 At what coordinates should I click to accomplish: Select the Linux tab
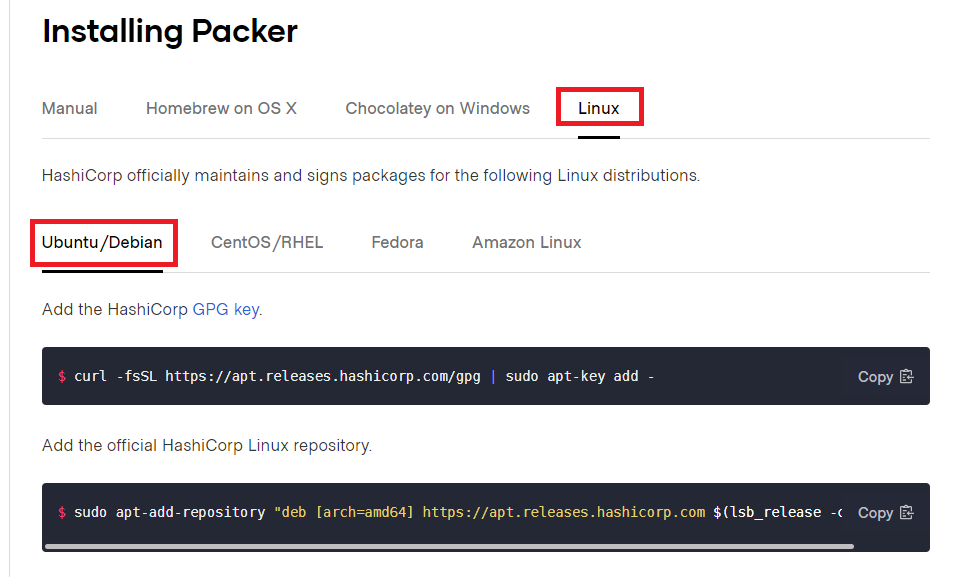click(x=599, y=109)
